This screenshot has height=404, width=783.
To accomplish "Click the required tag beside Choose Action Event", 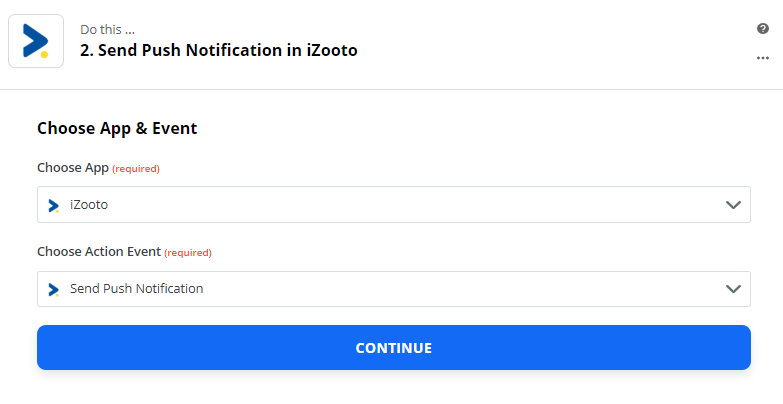I will click(188, 253).
